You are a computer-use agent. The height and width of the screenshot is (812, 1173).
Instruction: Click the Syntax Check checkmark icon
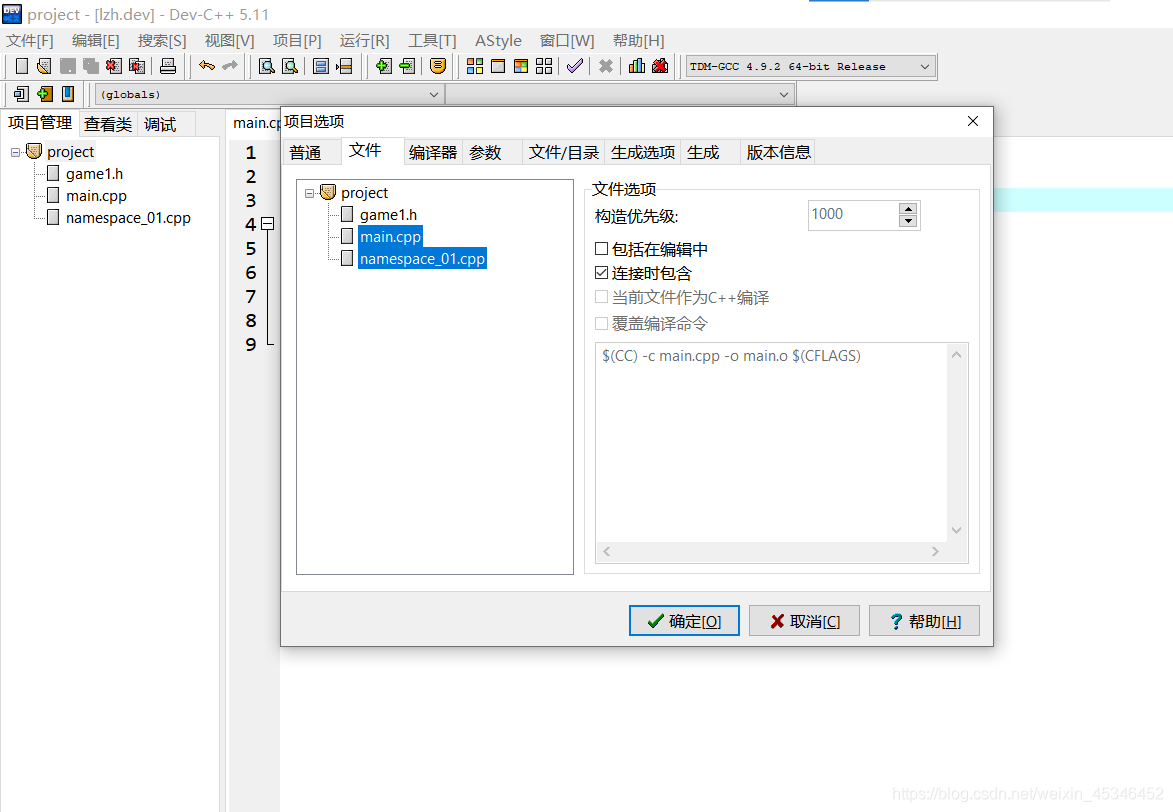(x=574, y=66)
